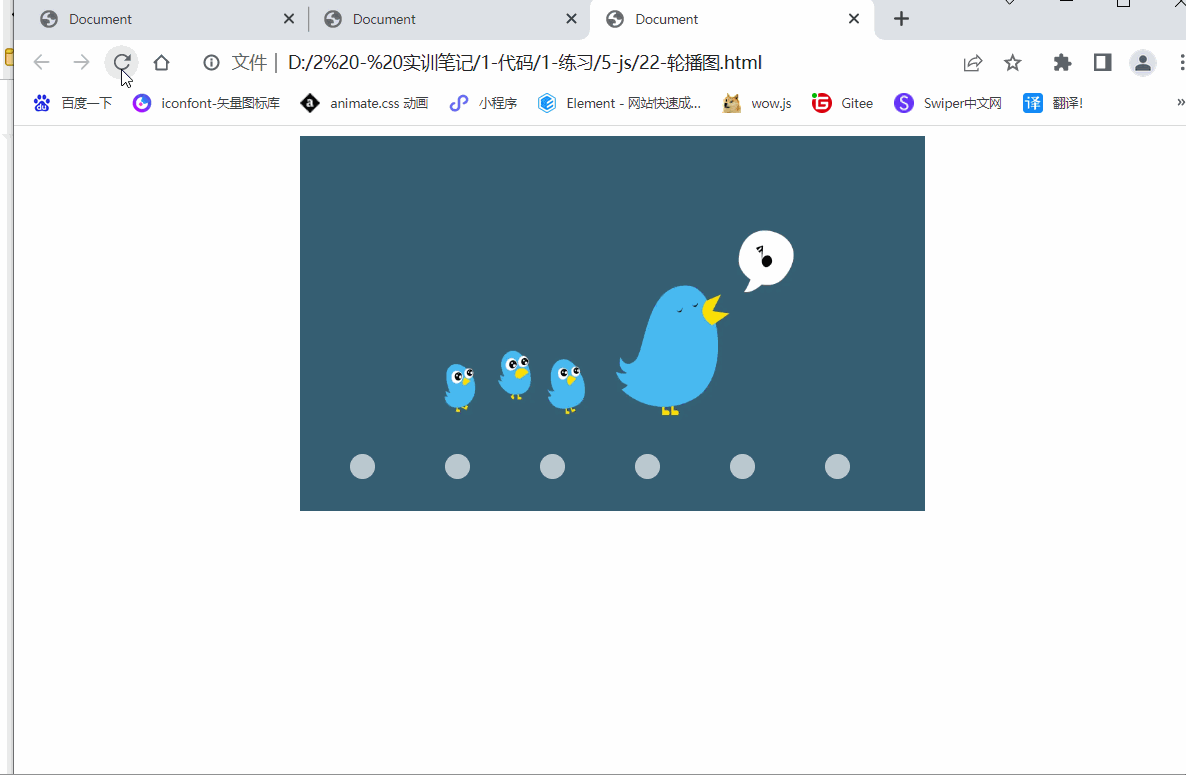The height and width of the screenshot is (775, 1186).
Task: Select the third Document tab
Action: coord(731,20)
